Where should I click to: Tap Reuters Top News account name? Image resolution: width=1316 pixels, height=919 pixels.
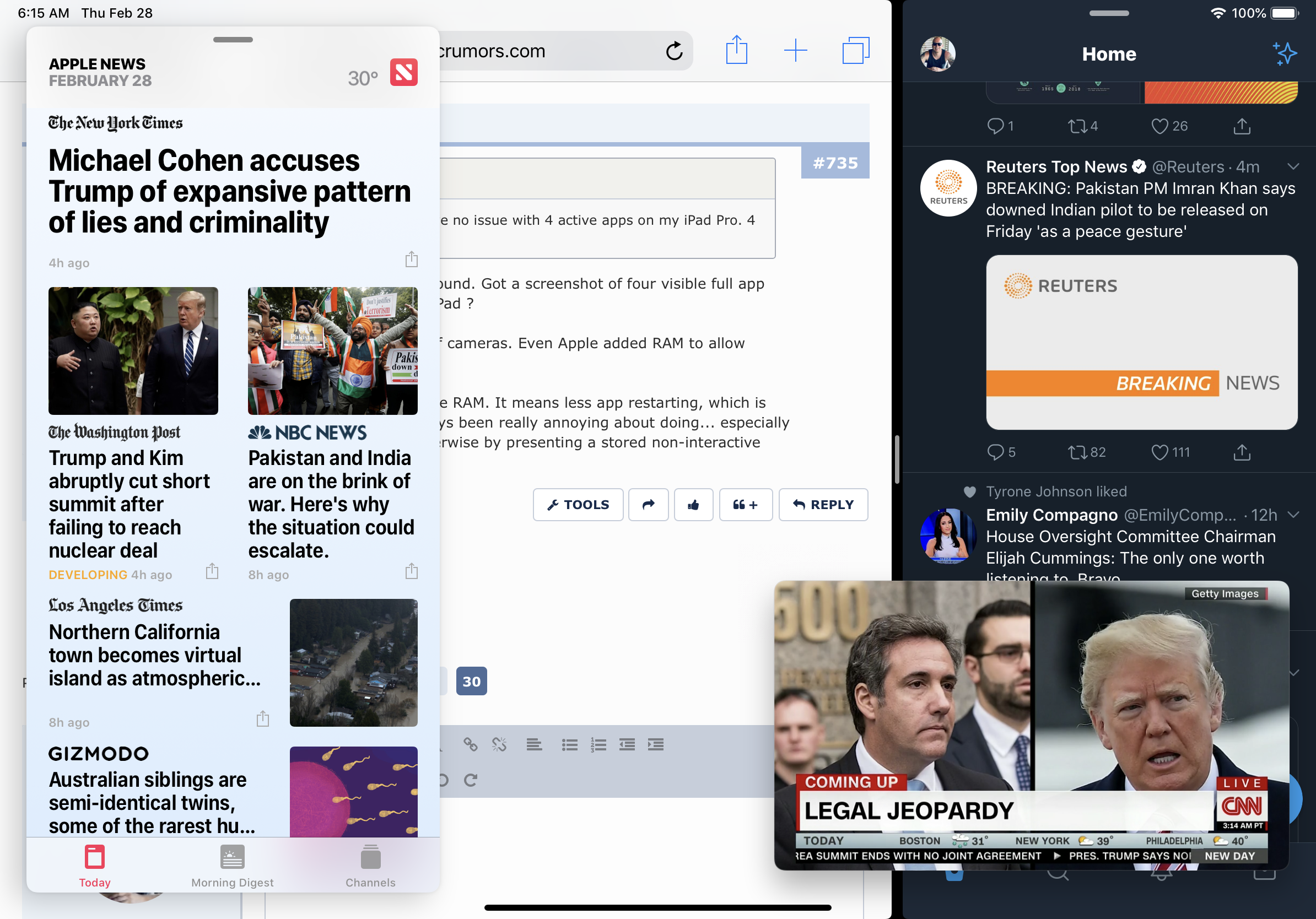pyautogui.click(x=1056, y=167)
